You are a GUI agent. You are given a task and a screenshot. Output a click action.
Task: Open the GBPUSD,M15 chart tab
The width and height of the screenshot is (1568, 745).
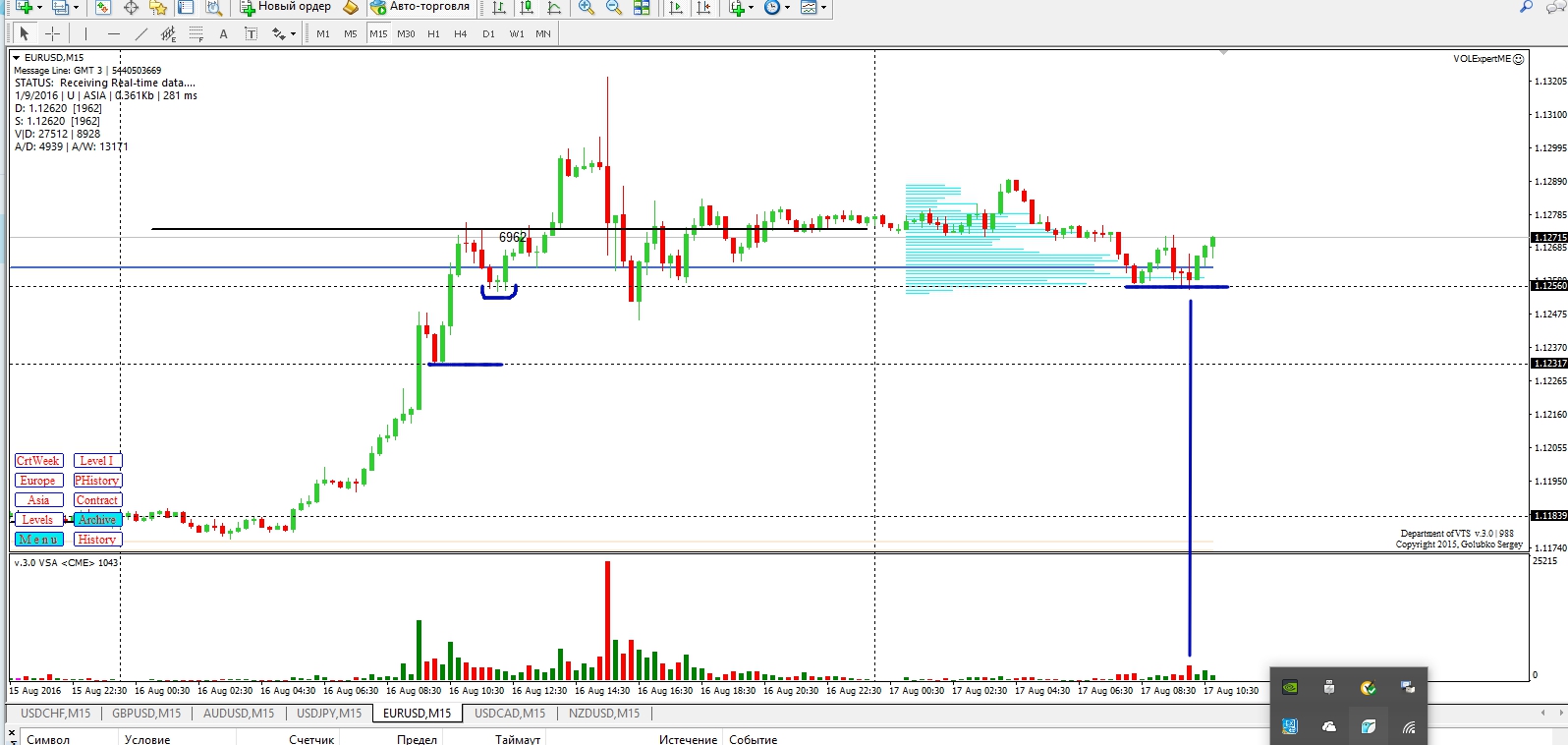[x=146, y=714]
